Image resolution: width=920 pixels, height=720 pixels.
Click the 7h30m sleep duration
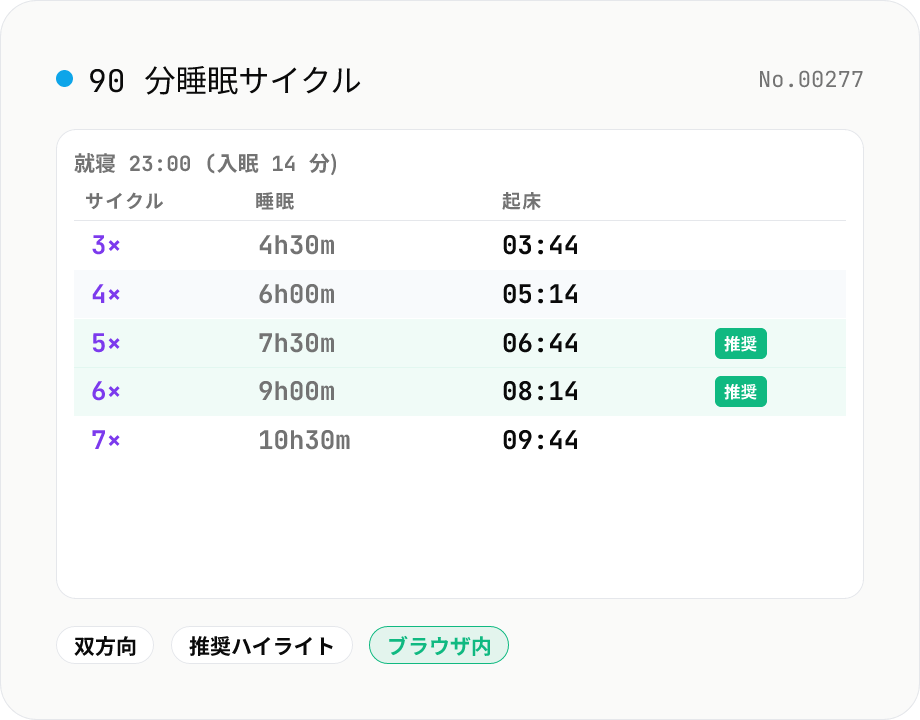[x=297, y=343]
